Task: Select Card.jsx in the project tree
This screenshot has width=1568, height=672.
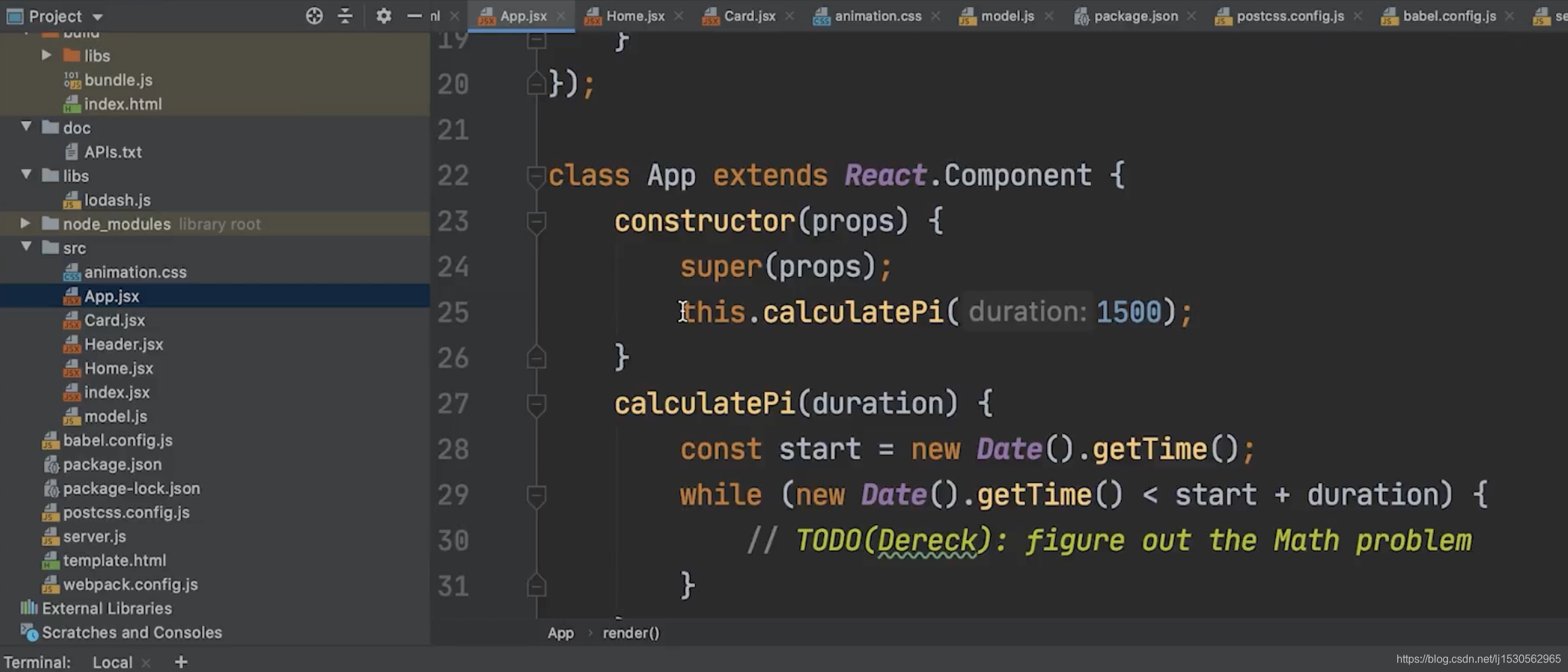Action: point(115,320)
